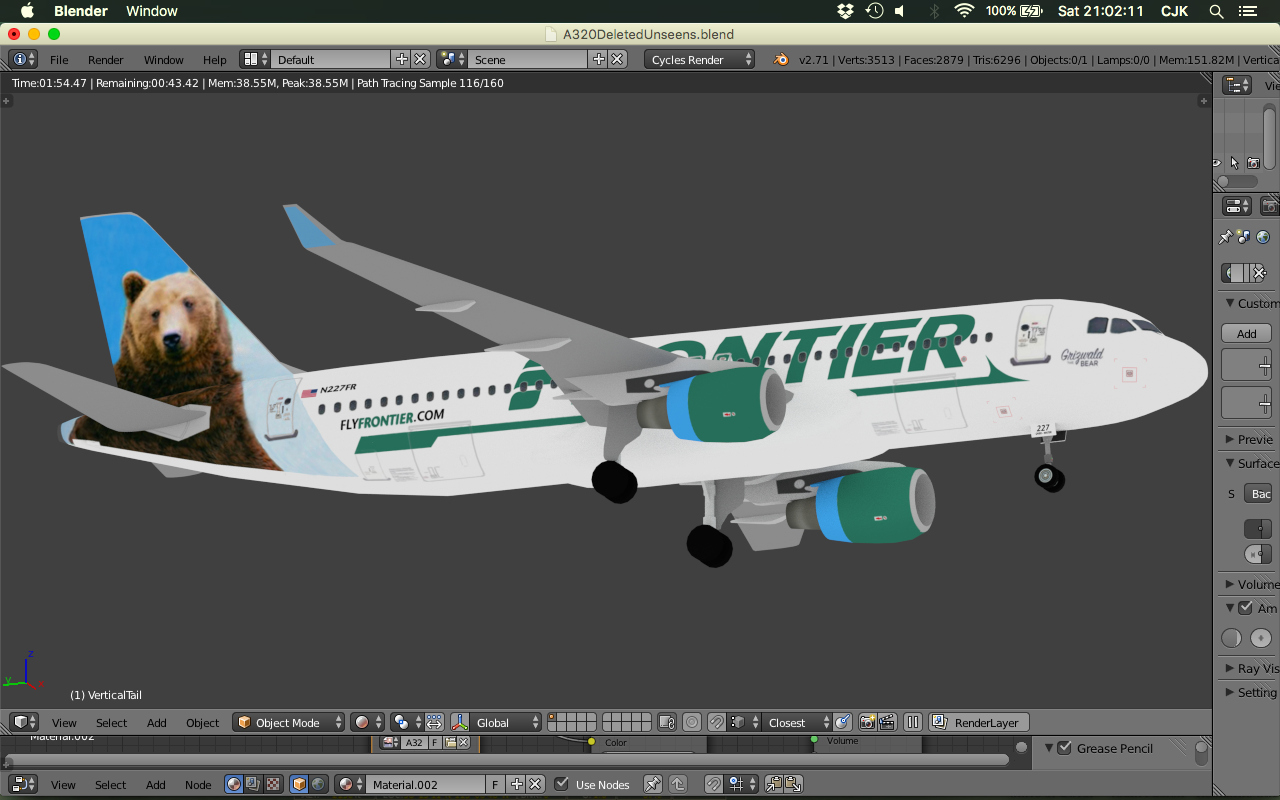The height and width of the screenshot is (800, 1280).
Task: Open the snap element selector in viewport
Action: [744, 722]
